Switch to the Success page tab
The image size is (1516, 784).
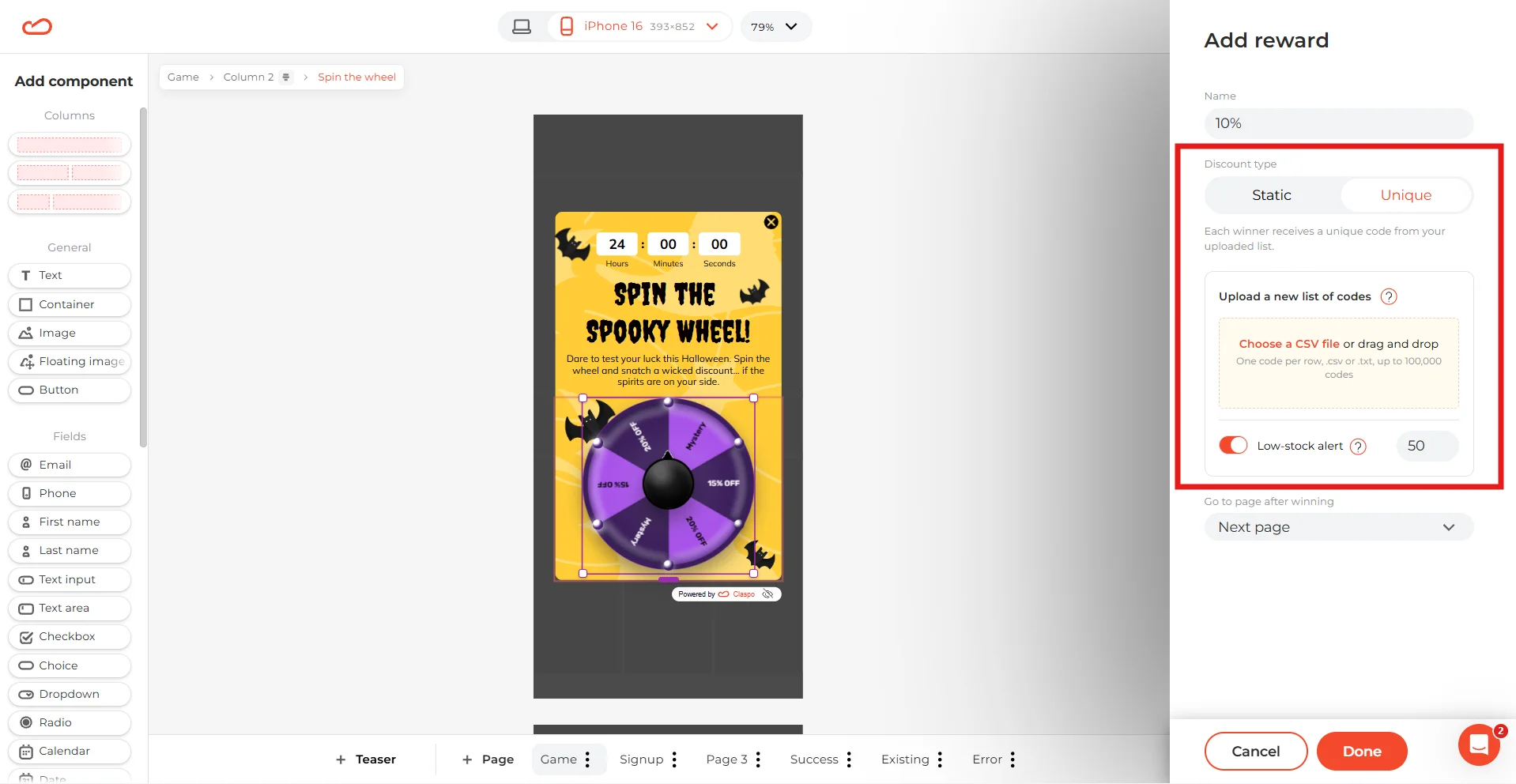[x=814, y=759]
